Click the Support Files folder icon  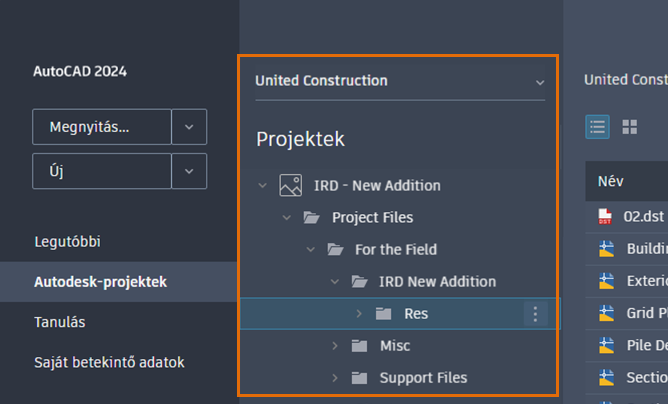tap(359, 378)
